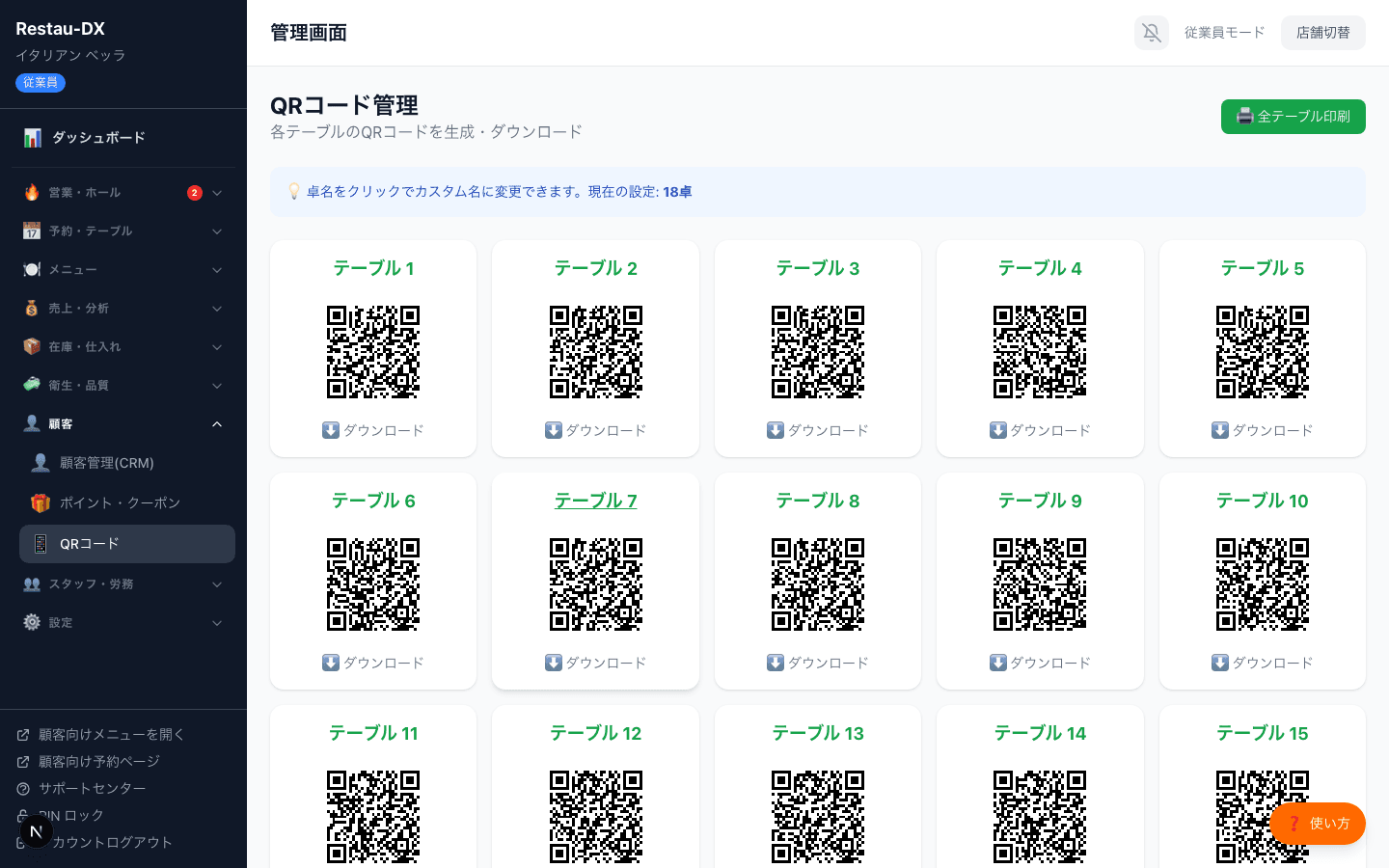This screenshot has width=1389, height=868.
Task: Click the money bag icon for 売上・分析
Action: tap(32, 309)
